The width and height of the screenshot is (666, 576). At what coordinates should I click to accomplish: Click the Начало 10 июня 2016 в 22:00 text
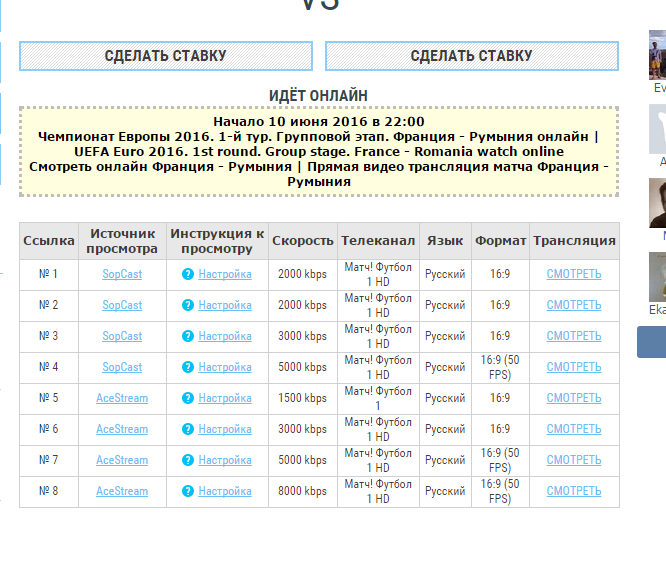point(319,122)
